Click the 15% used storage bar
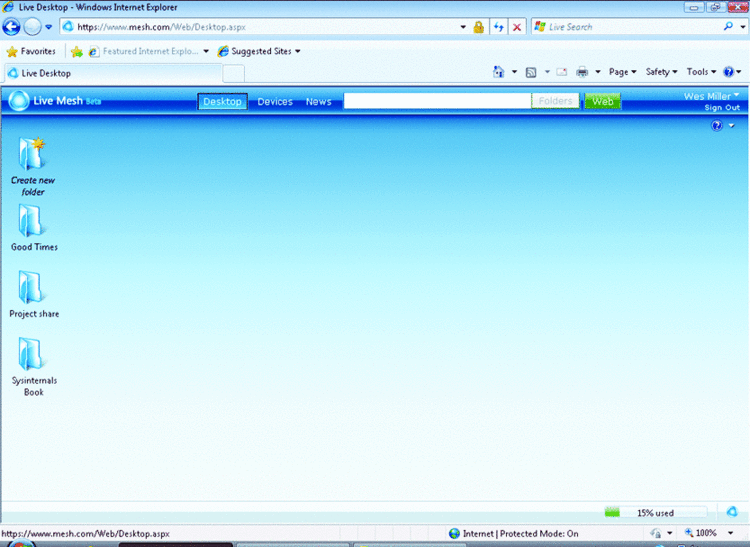 point(656,513)
